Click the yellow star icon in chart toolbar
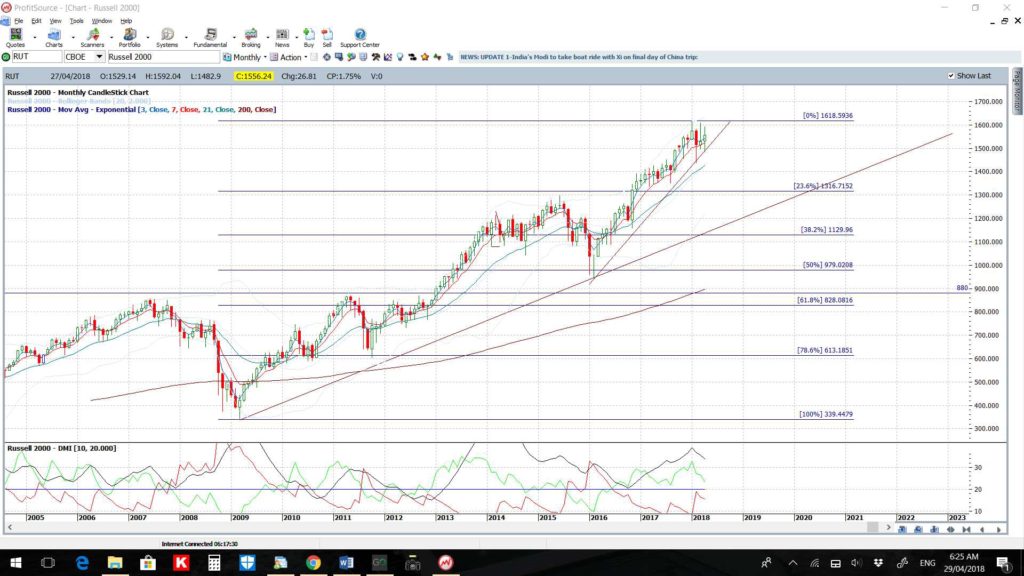 [424, 57]
